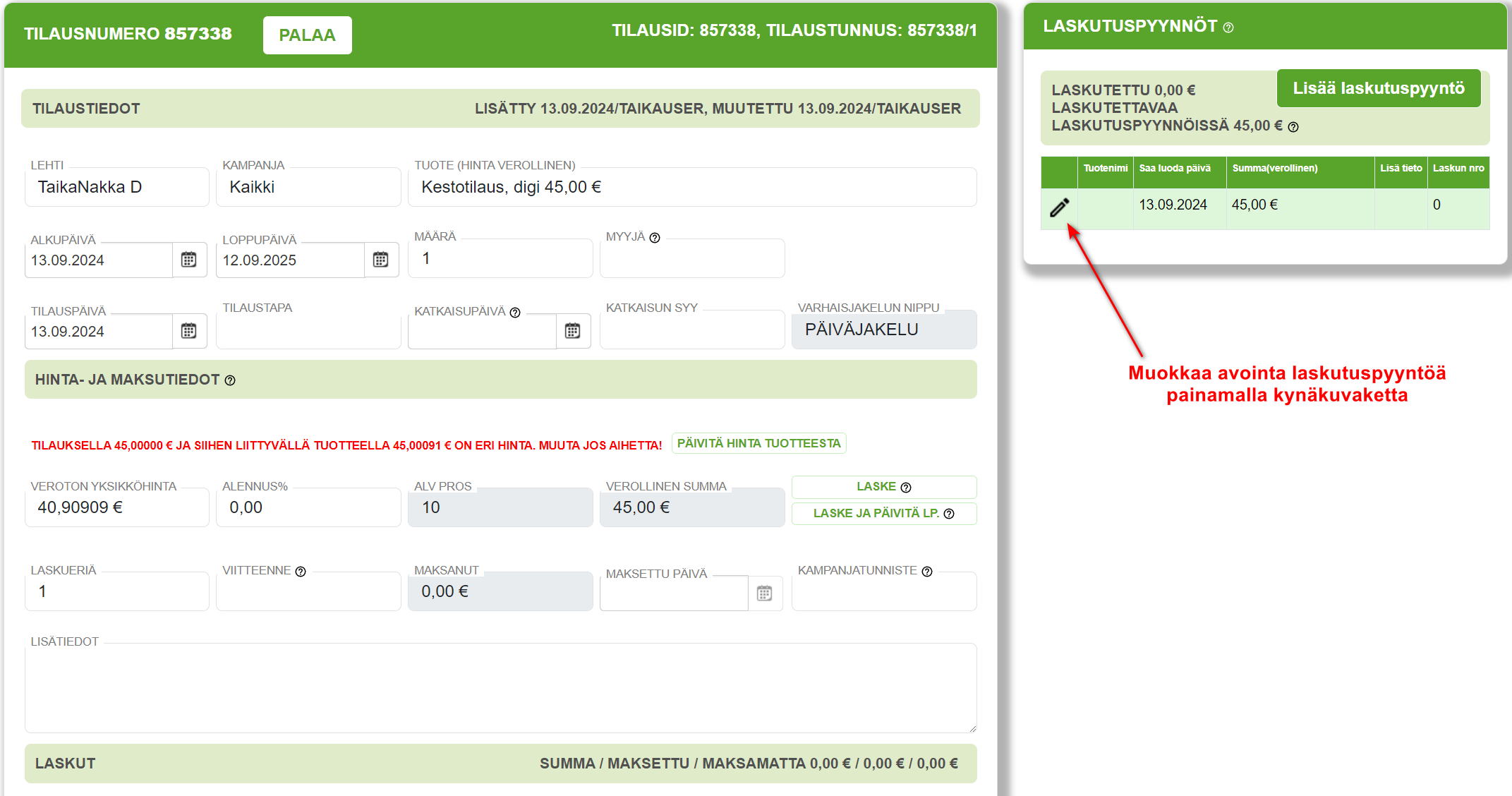1512x796 pixels.
Task: Click the help icon after Laskutuspyynnöissä 45,00 €
Action: pos(1293,127)
